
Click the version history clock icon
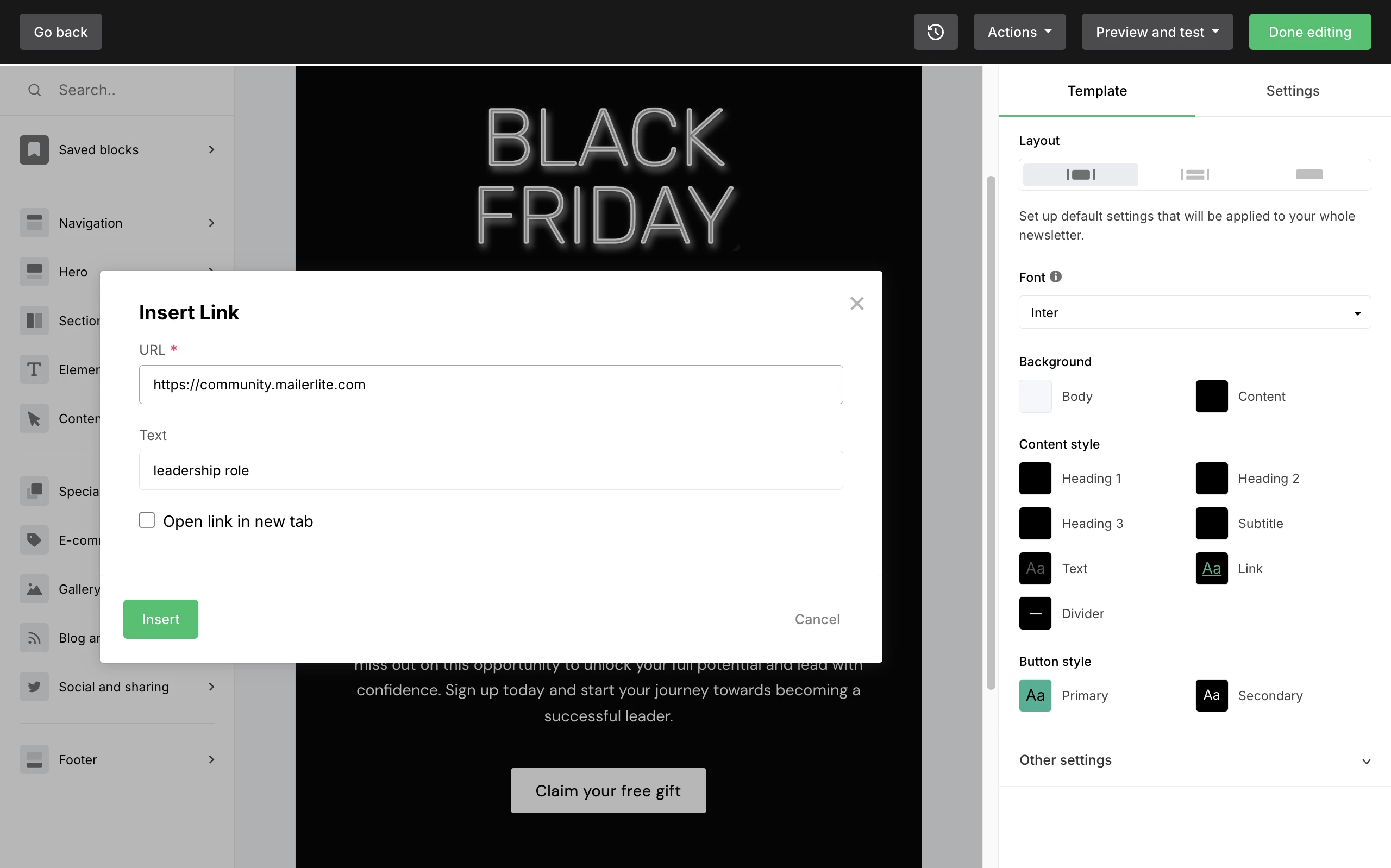coord(935,32)
